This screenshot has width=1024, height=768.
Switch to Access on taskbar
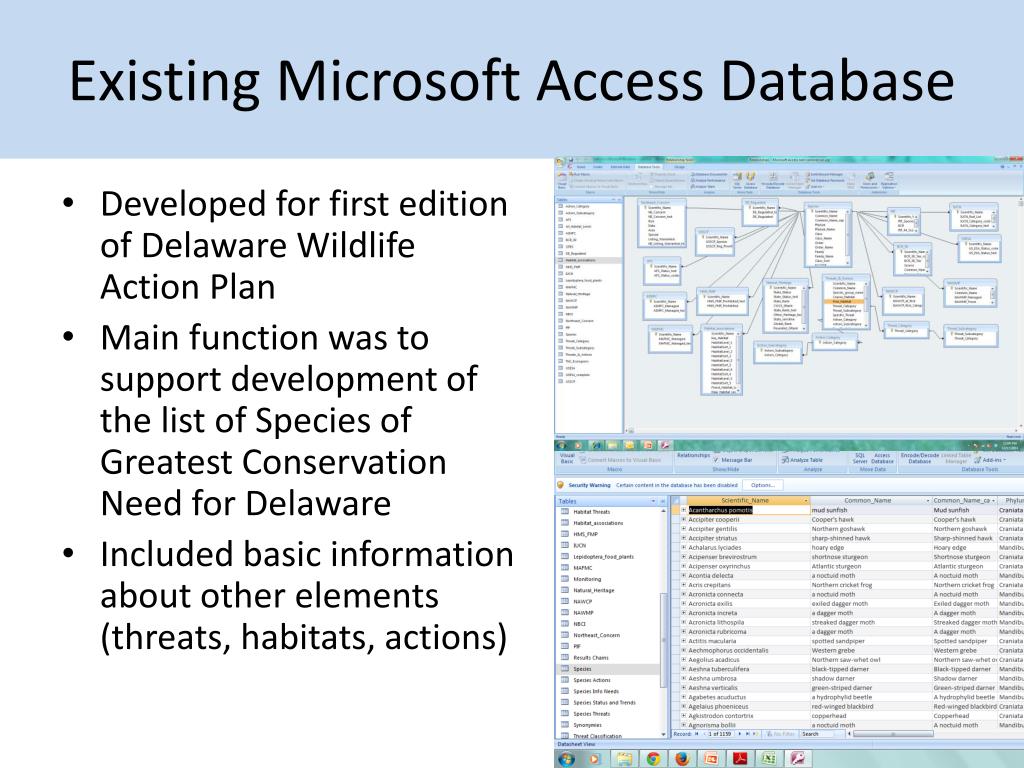click(x=797, y=759)
